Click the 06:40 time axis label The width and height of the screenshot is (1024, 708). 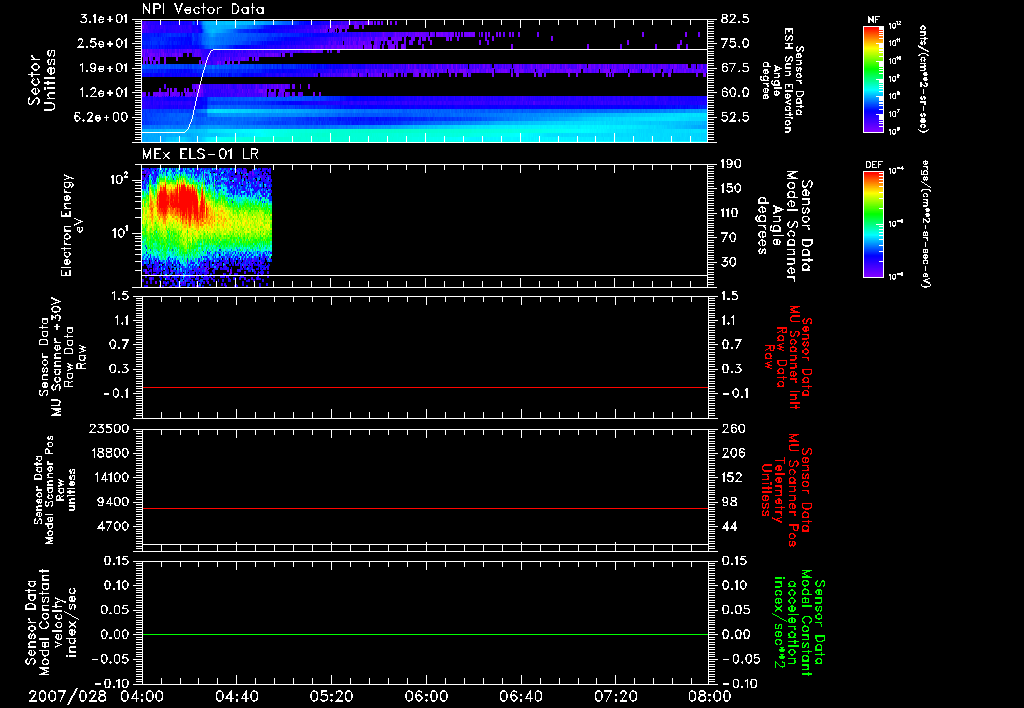[520, 696]
